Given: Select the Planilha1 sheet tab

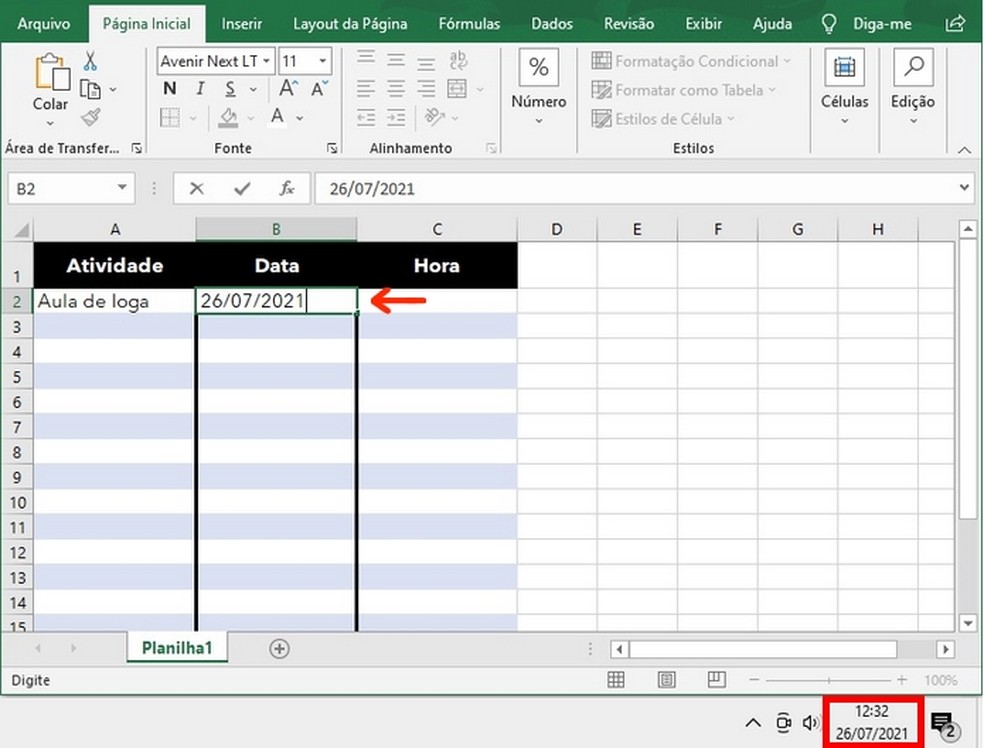Looking at the screenshot, I should (x=177, y=648).
